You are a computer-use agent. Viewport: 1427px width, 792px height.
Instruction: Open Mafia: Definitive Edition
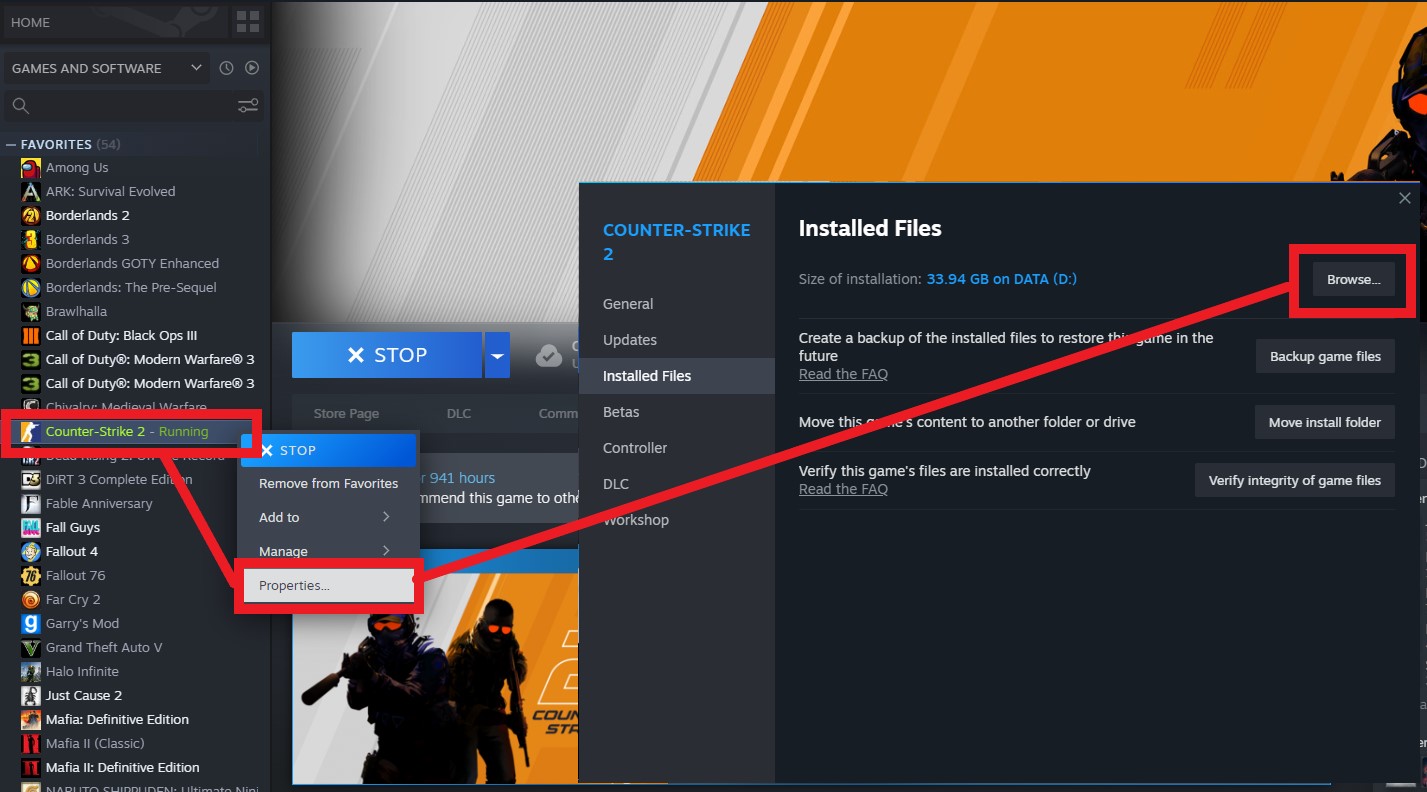click(x=117, y=720)
